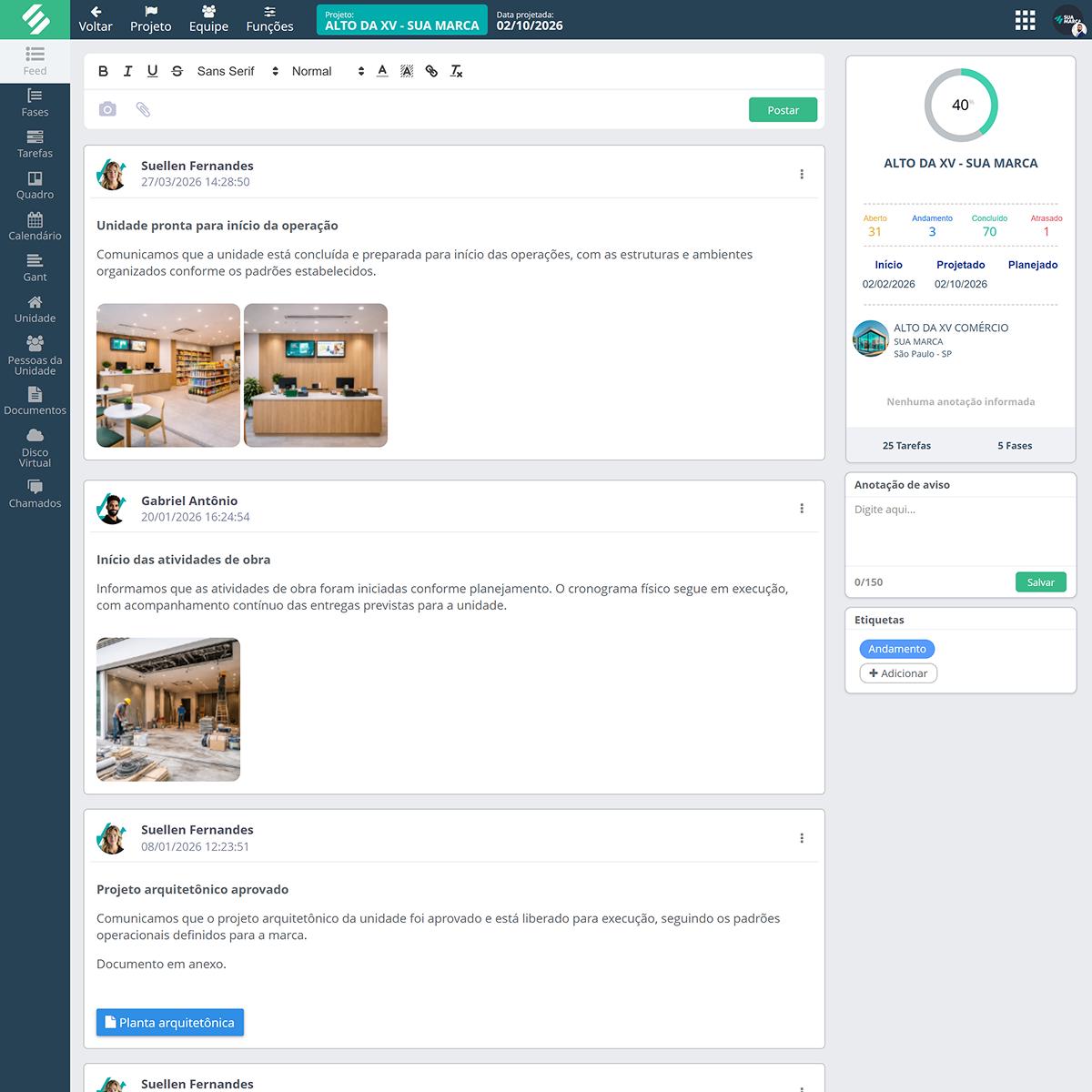Switch to the Tarefas section
The height and width of the screenshot is (1092, 1092).
click(35, 144)
